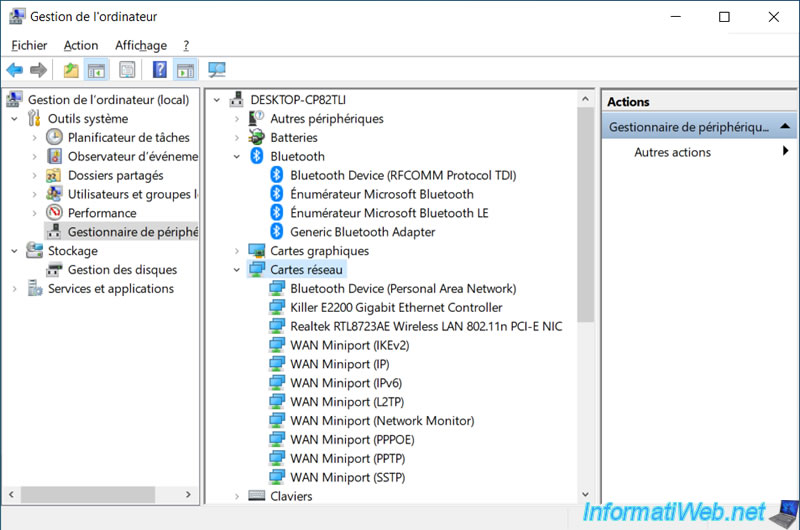Open the ? help menu
The height and width of the screenshot is (530, 800).
point(186,45)
